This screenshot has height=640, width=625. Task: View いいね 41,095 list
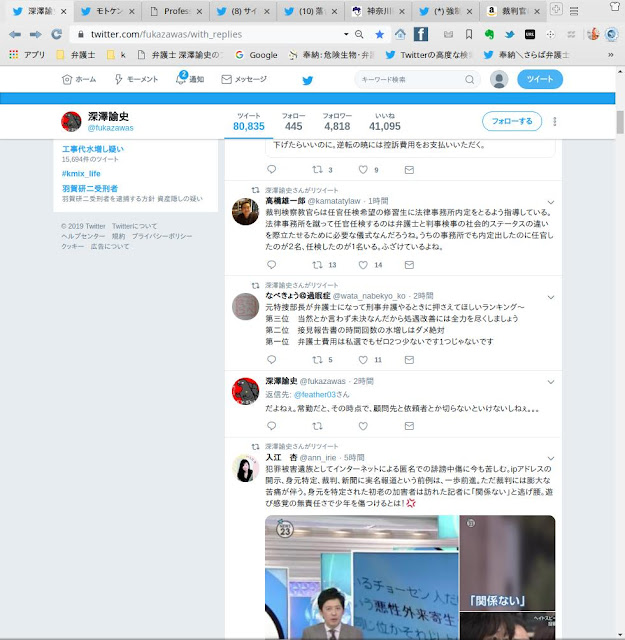pyautogui.click(x=385, y=122)
